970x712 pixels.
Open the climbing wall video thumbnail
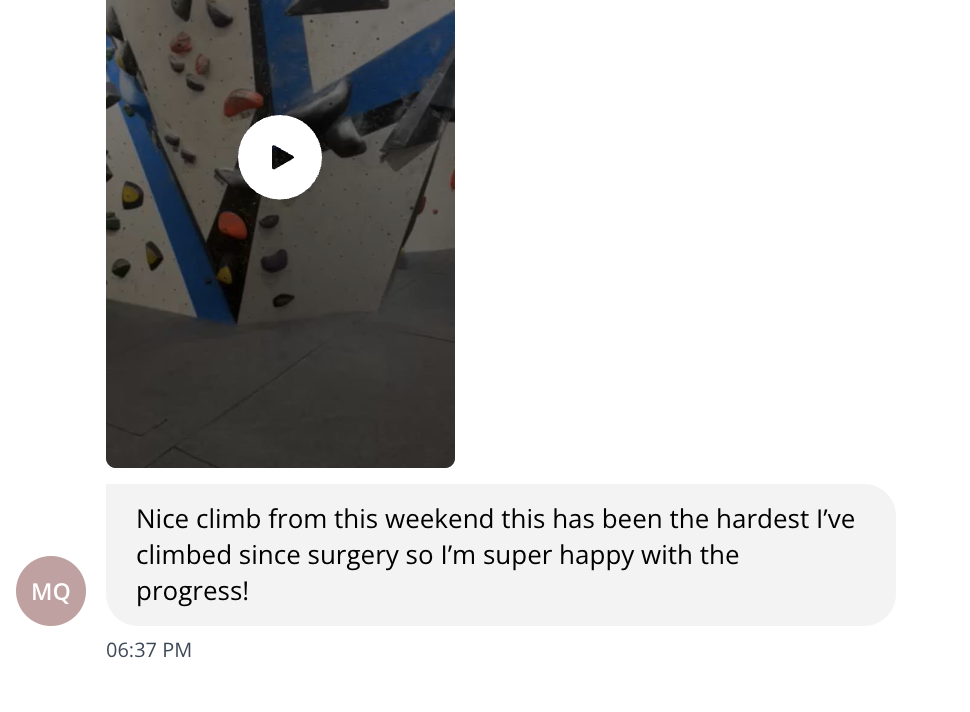pyautogui.click(x=280, y=300)
